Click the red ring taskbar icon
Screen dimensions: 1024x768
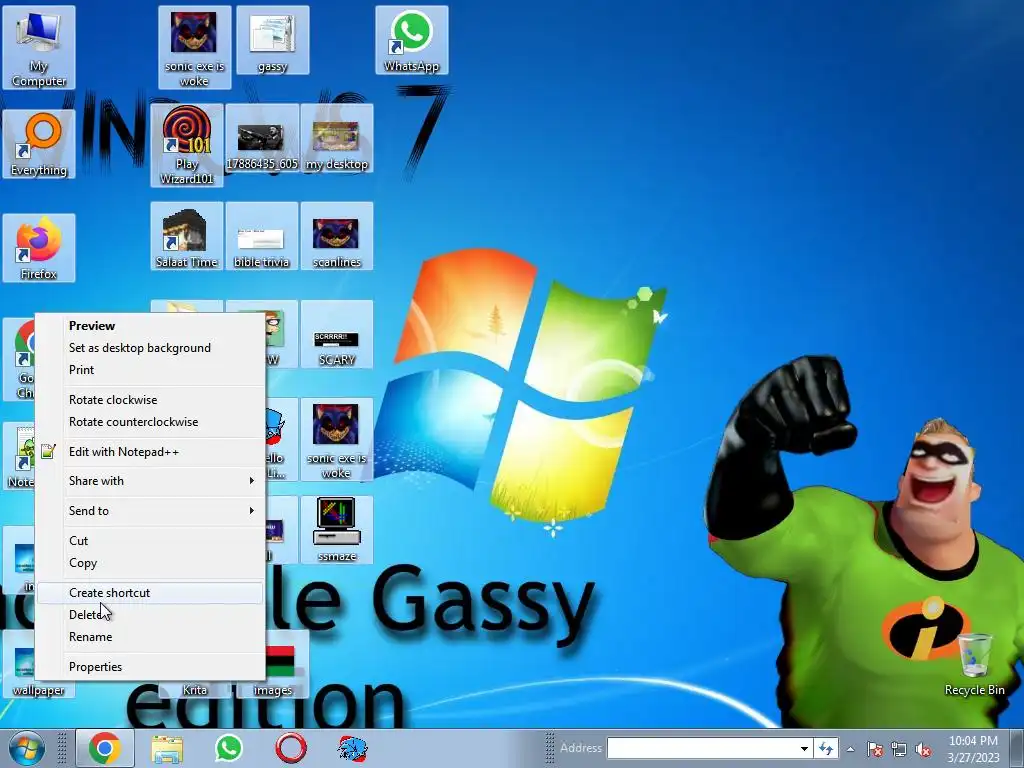[x=291, y=748]
